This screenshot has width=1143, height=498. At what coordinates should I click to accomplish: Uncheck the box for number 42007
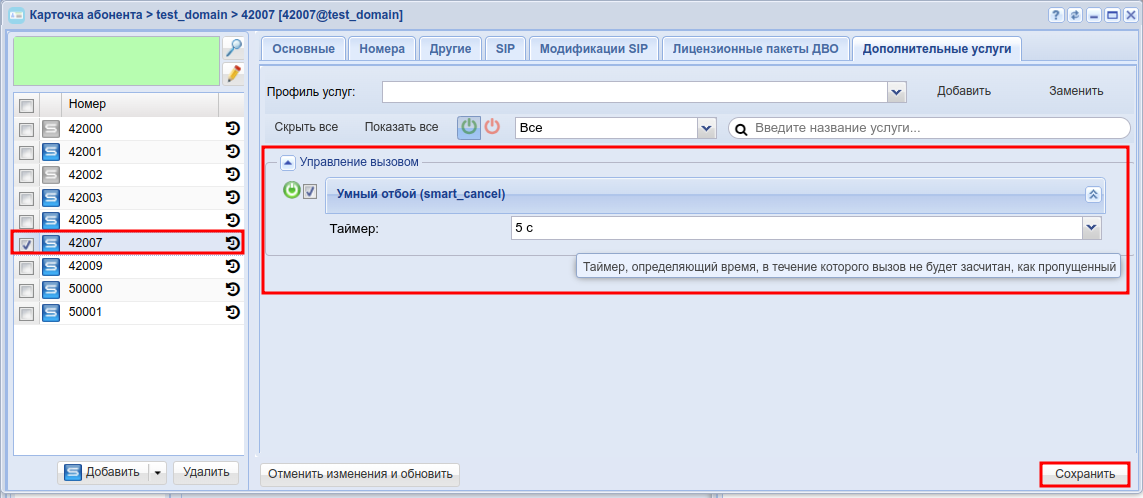(x=26, y=244)
